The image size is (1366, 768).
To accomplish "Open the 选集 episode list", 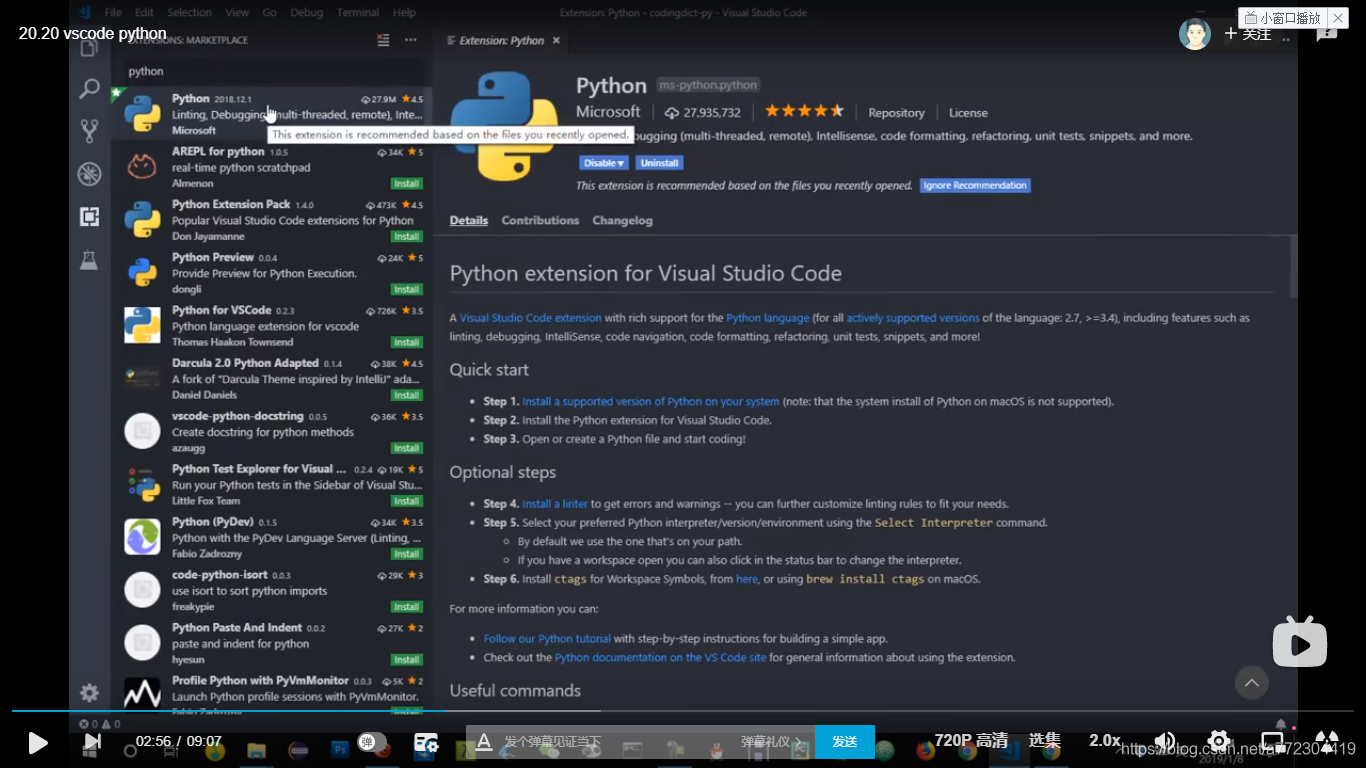I will coord(1044,740).
